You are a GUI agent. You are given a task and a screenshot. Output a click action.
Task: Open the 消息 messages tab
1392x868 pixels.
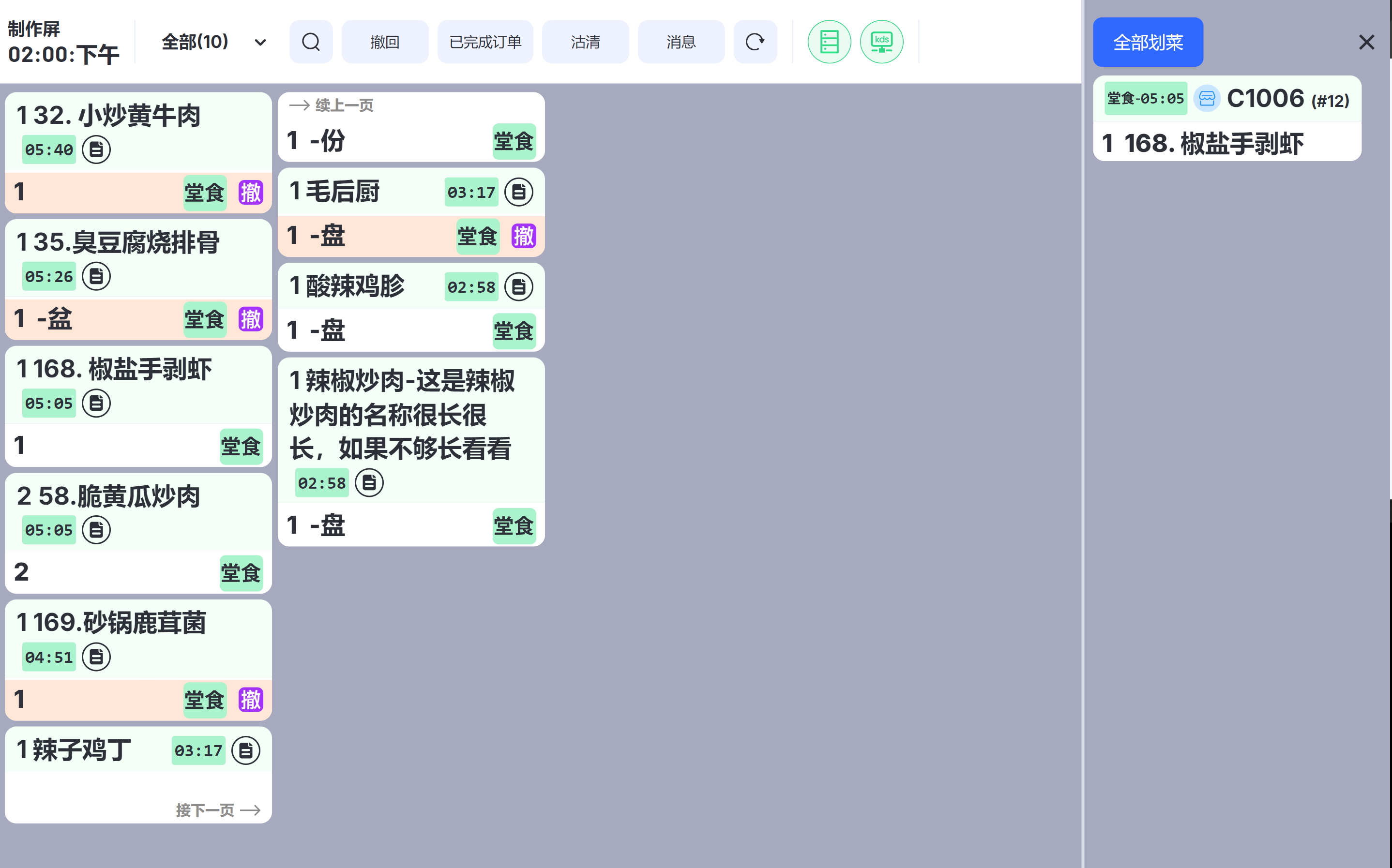[681, 42]
